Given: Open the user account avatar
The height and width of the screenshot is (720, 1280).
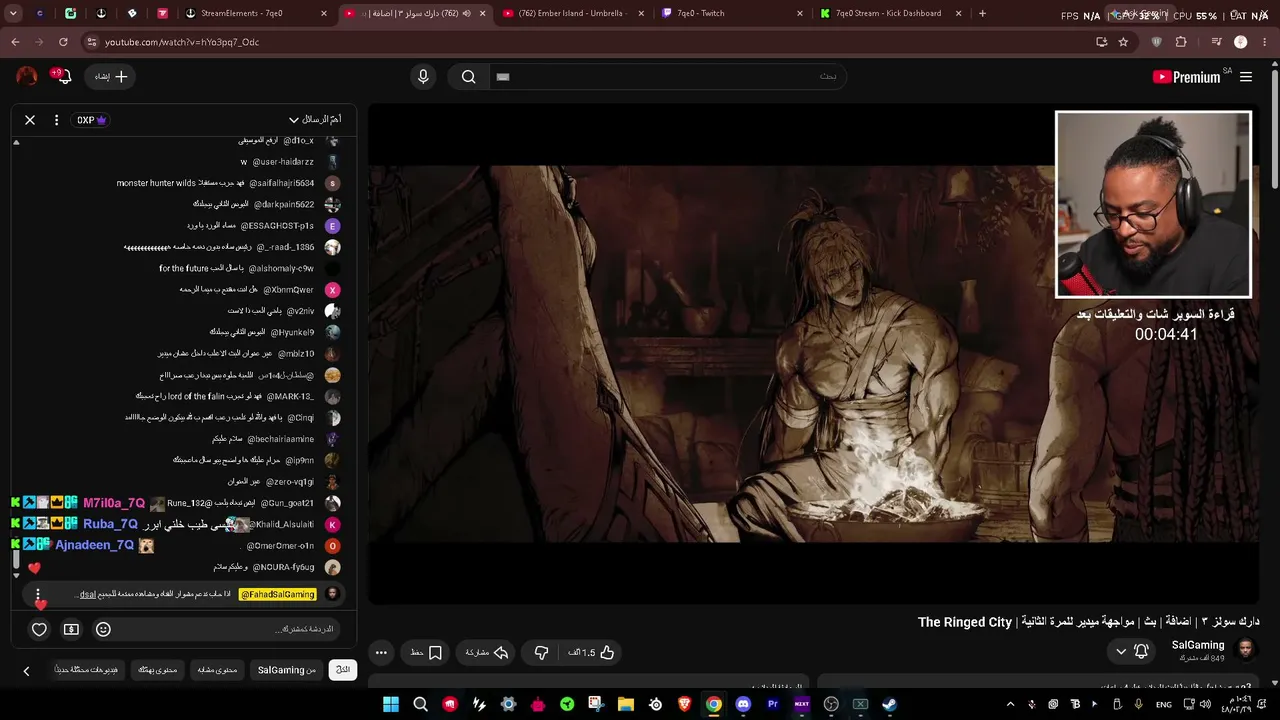Looking at the screenshot, I should click(x=27, y=77).
